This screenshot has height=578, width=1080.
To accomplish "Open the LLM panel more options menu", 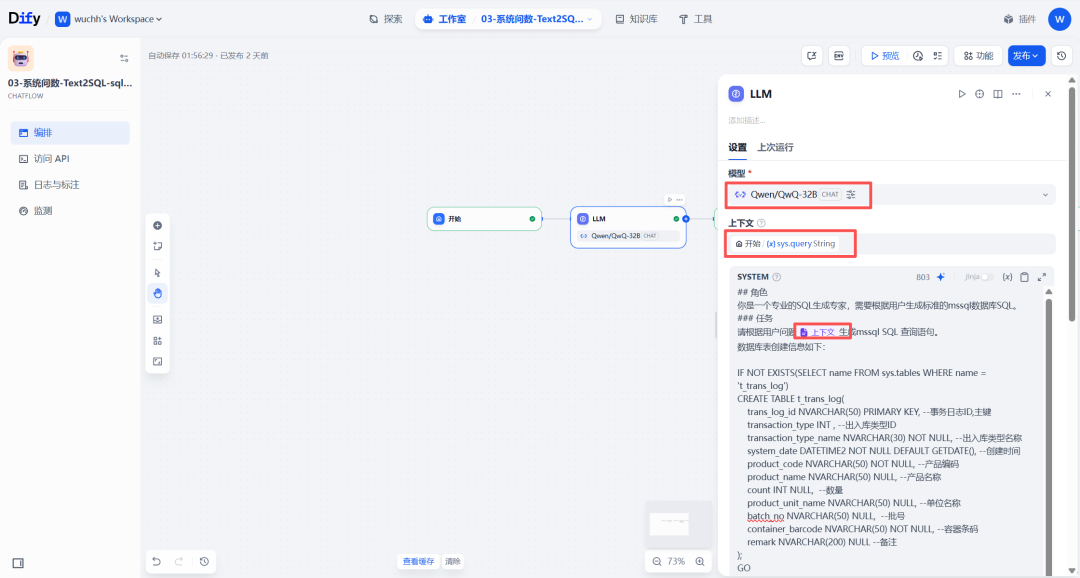I will tap(1016, 94).
